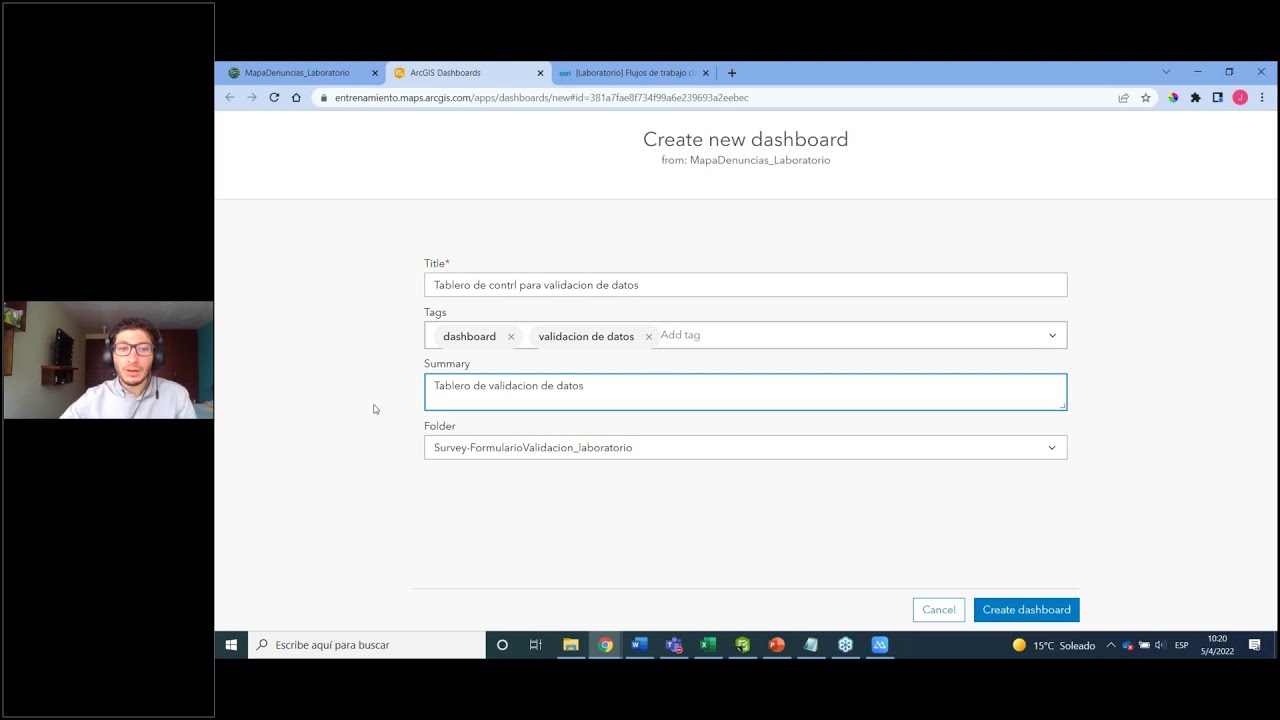Viewport: 1280px width, 720px height.
Task: Open Microsoft Teams from the taskbar
Action: click(674, 645)
